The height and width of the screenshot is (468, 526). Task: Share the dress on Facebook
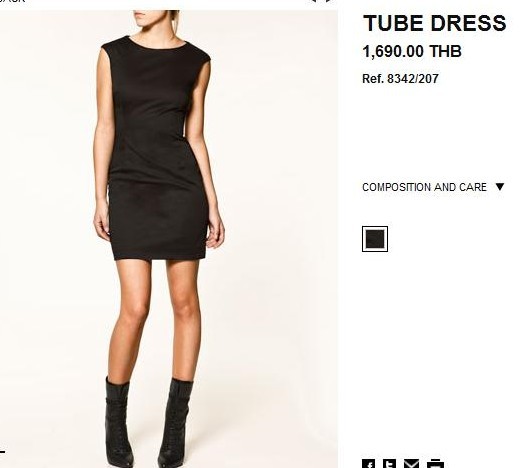pyautogui.click(x=368, y=464)
